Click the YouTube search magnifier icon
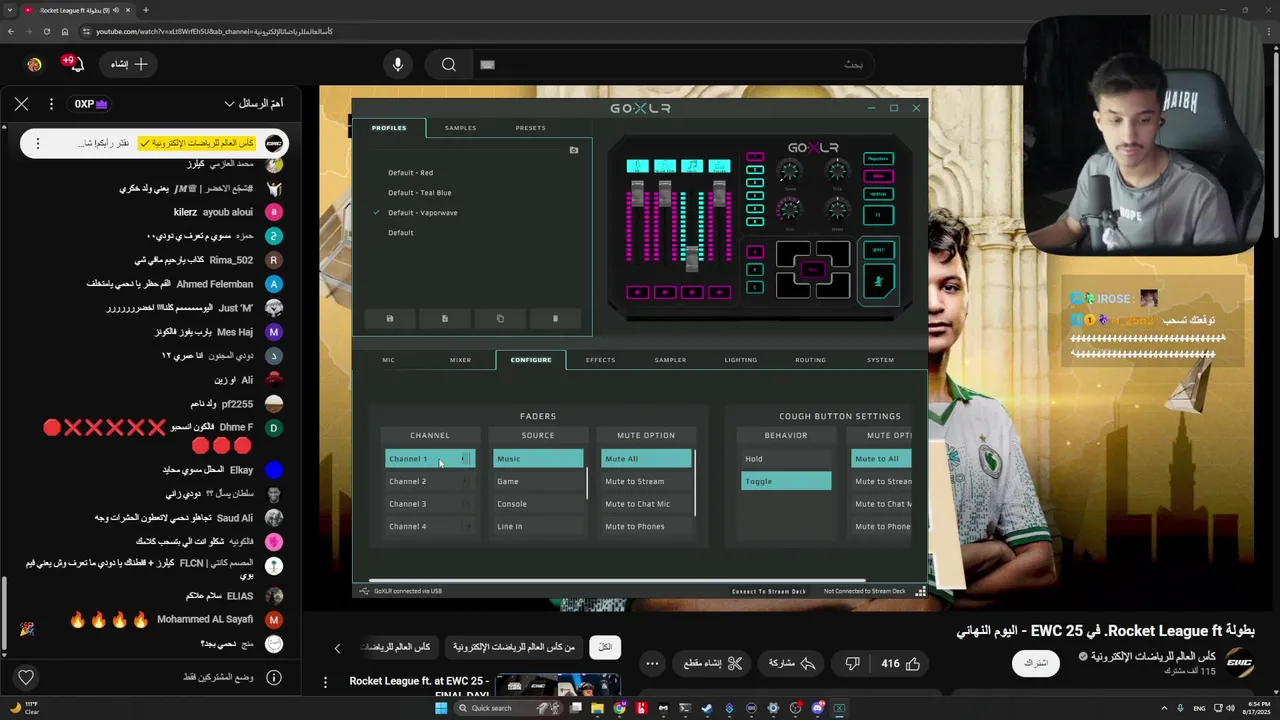The width and height of the screenshot is (1280, 720). (449, 64)
